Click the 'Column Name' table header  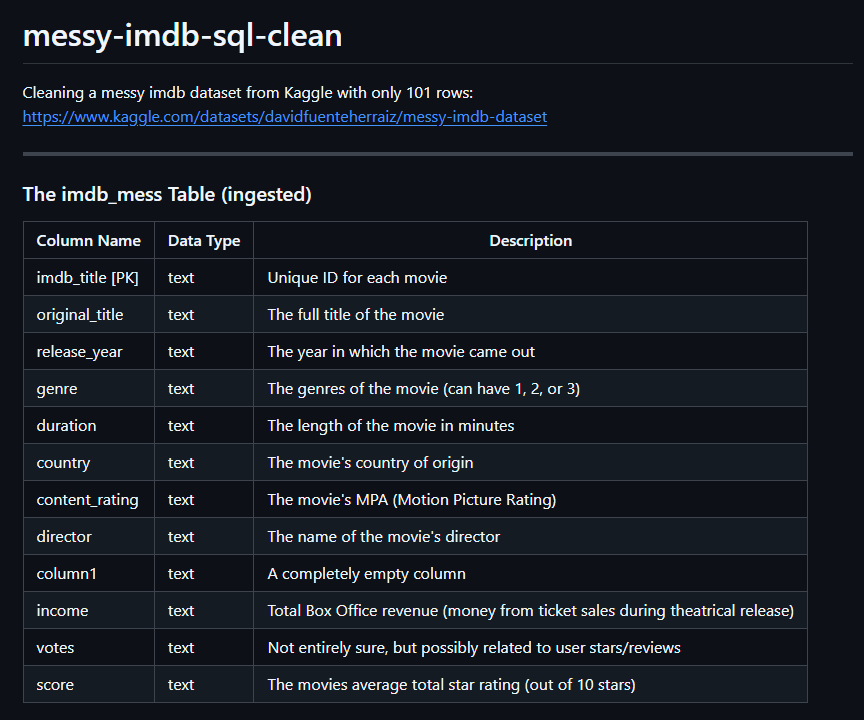(89, 241)
